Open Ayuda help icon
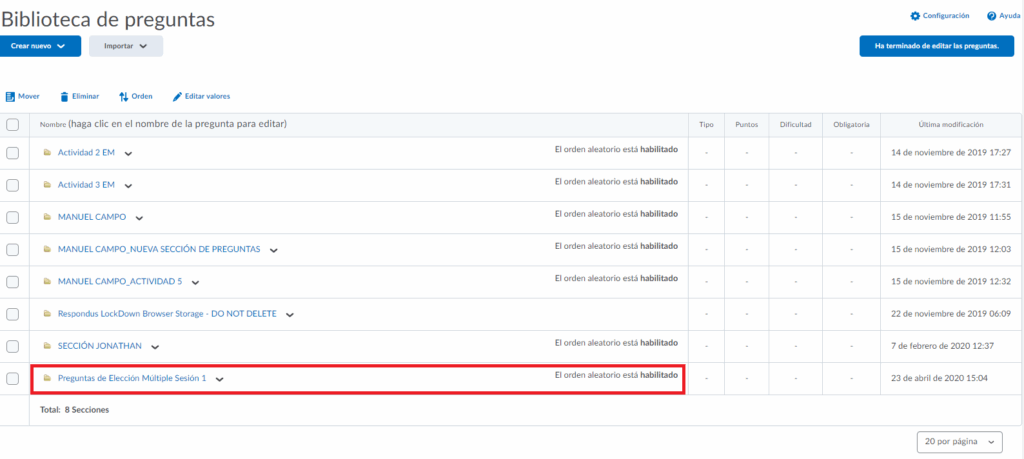The image size is (1024, 459). [x=991, y=16]
